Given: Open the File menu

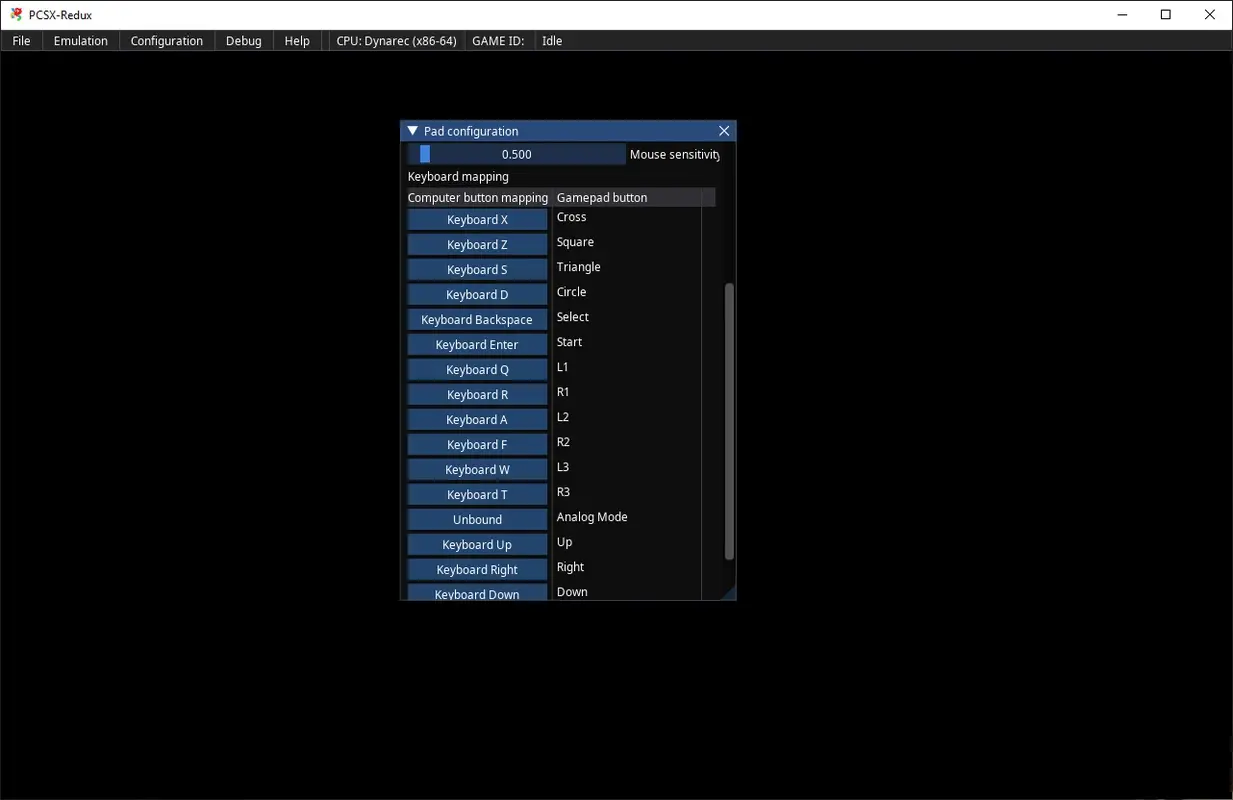Looking at the screenshot, I should tap(20, 41).
